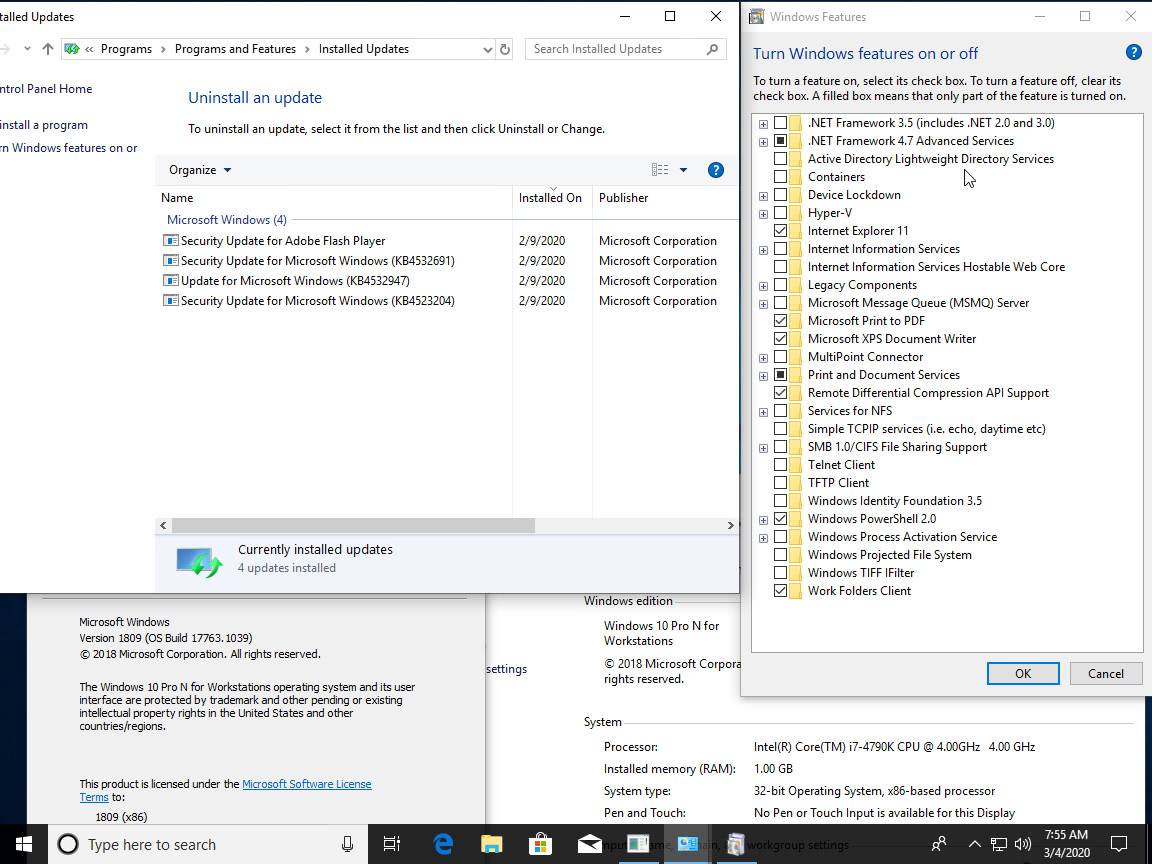Cancel the Windows Features dialog
This screenshot has height=864, width=1152.
1106,674
